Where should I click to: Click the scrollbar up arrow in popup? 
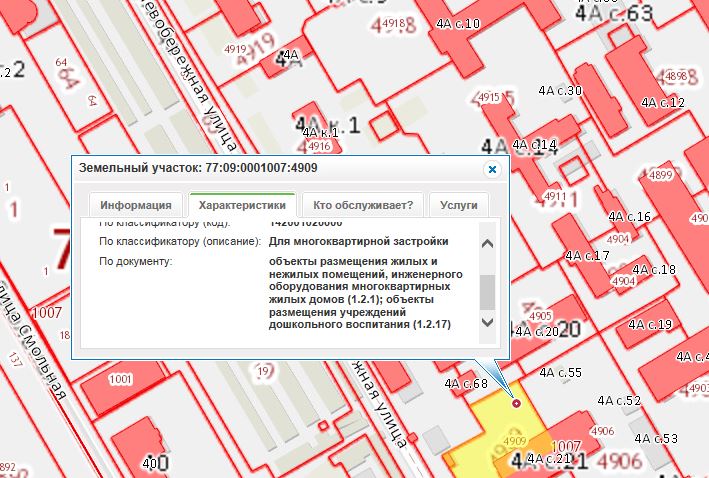pyautogui.click(x=488, y=243)
